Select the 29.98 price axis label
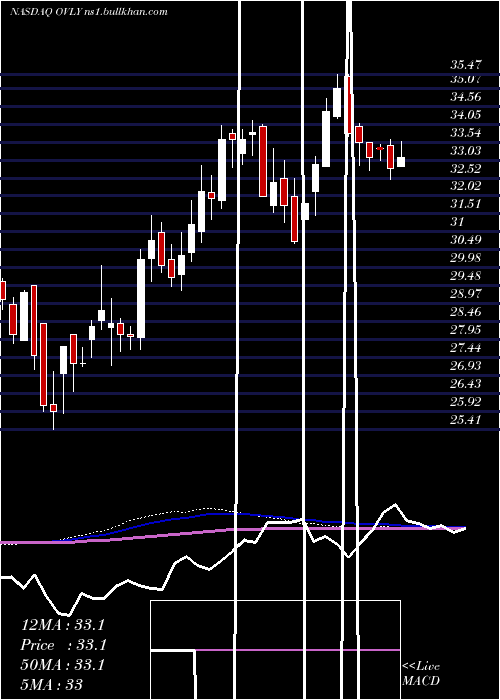 pyautogui.click(x=466, y=258)
